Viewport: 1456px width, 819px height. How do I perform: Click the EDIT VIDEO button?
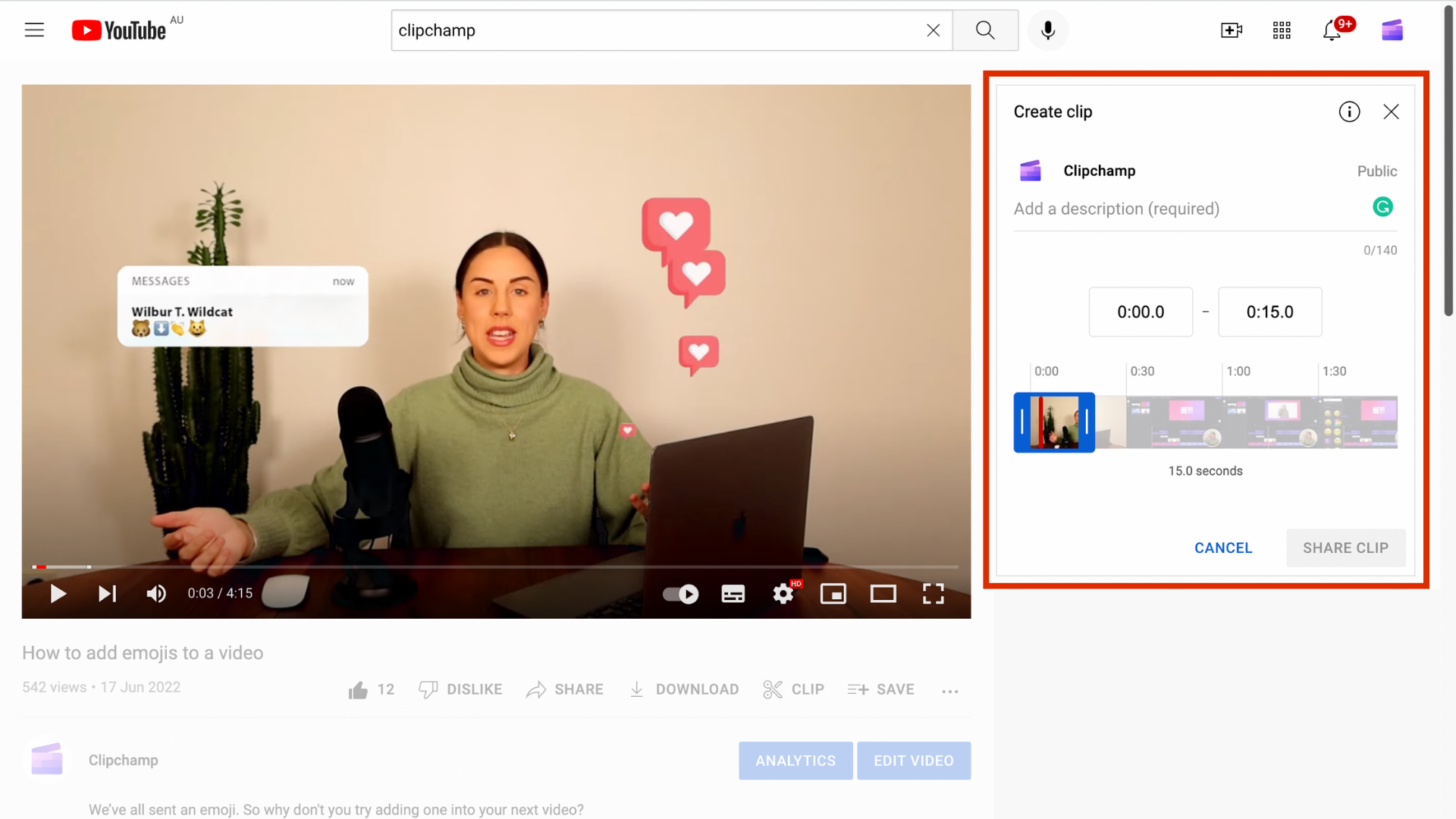tap(914, 761)
